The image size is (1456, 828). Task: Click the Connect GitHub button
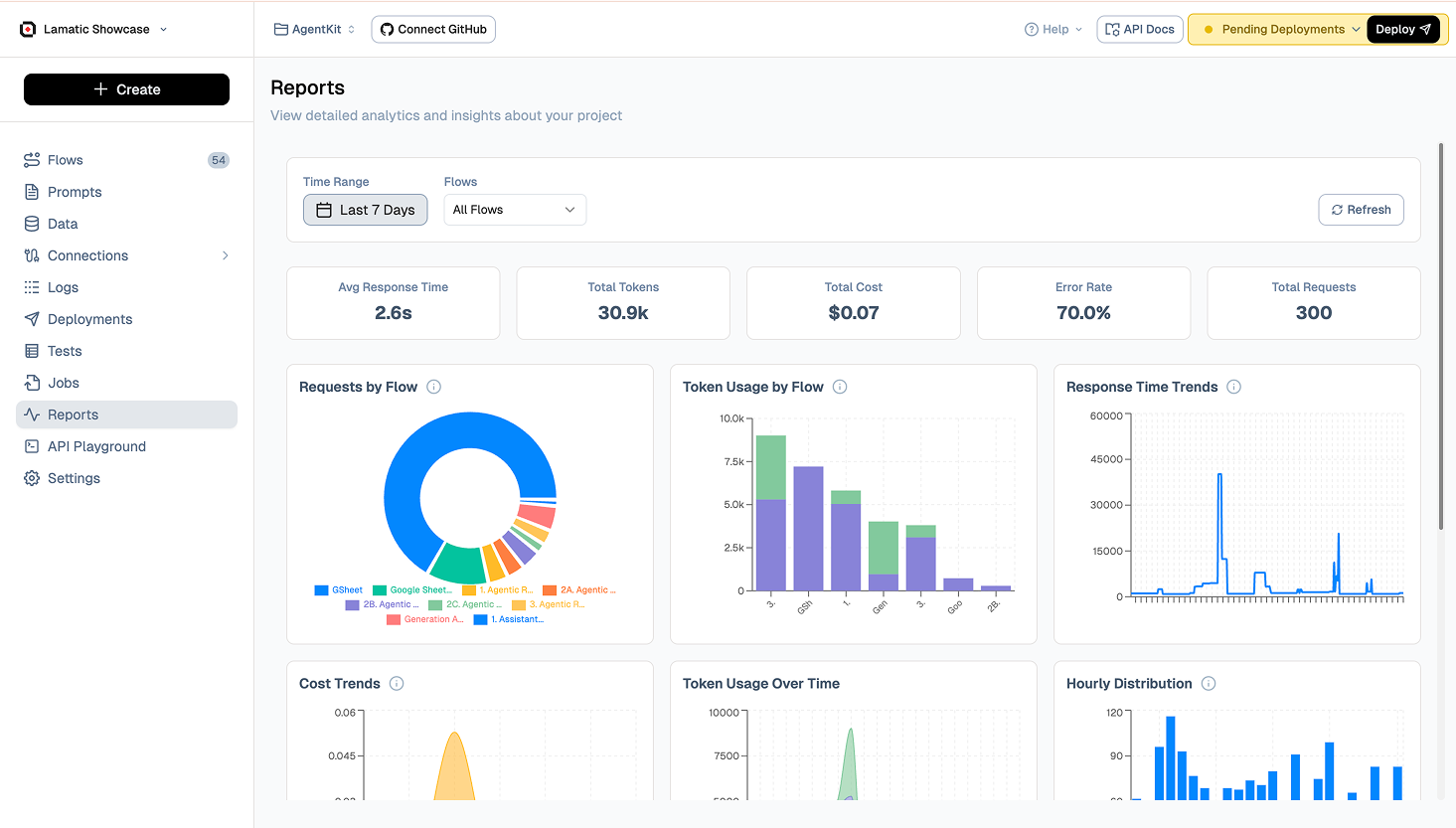(x=433, y=29)
